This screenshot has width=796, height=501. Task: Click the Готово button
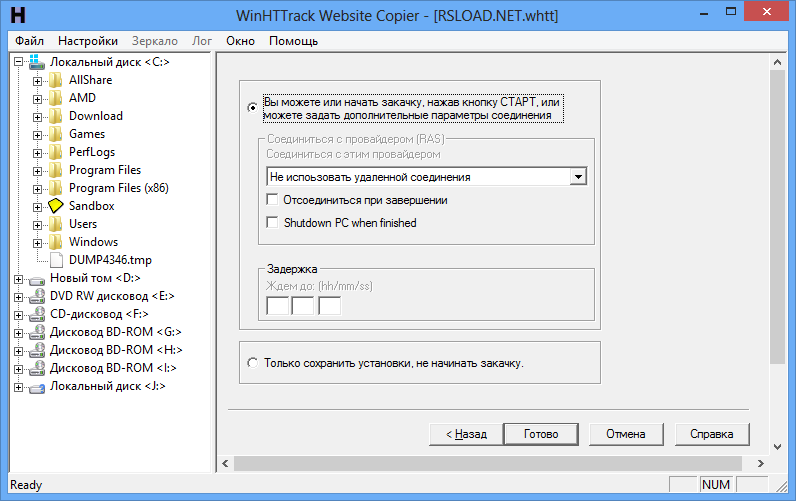pyautogui.click(x=541, y=434)
